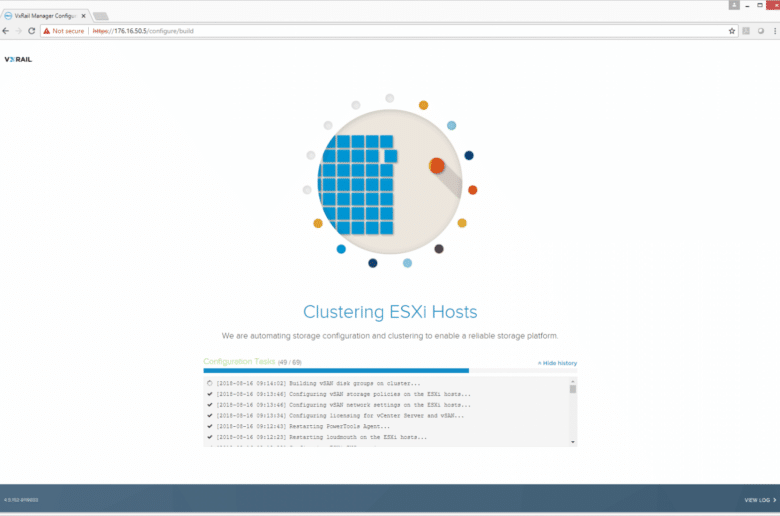This screenshot has width=780, height=516.
Task: Click the checkmark beside Configuring licensing entry
Action: click(x=209, y=415)
